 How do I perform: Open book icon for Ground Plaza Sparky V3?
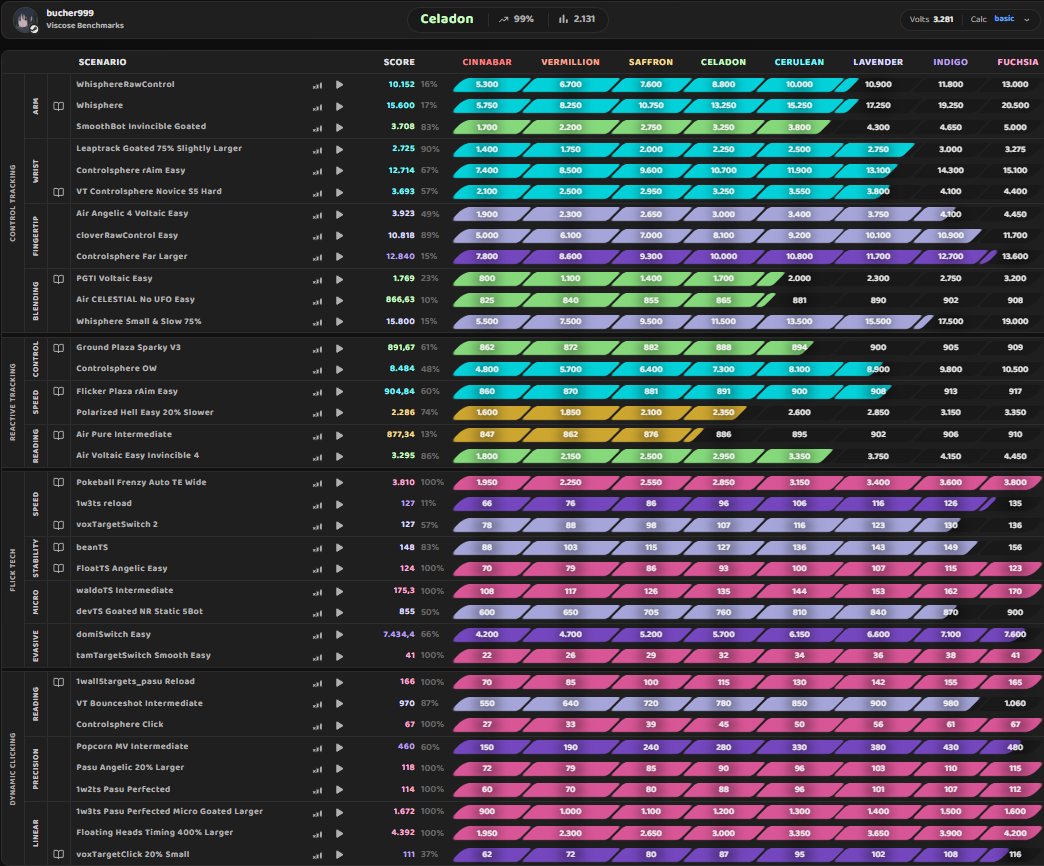click(x=59, y=347)
